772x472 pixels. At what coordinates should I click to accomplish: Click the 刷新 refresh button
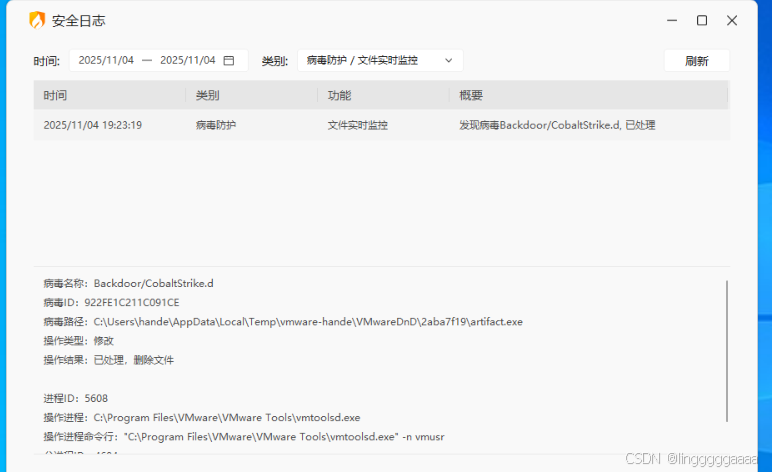pyautogui.click(x=697, y=61)
